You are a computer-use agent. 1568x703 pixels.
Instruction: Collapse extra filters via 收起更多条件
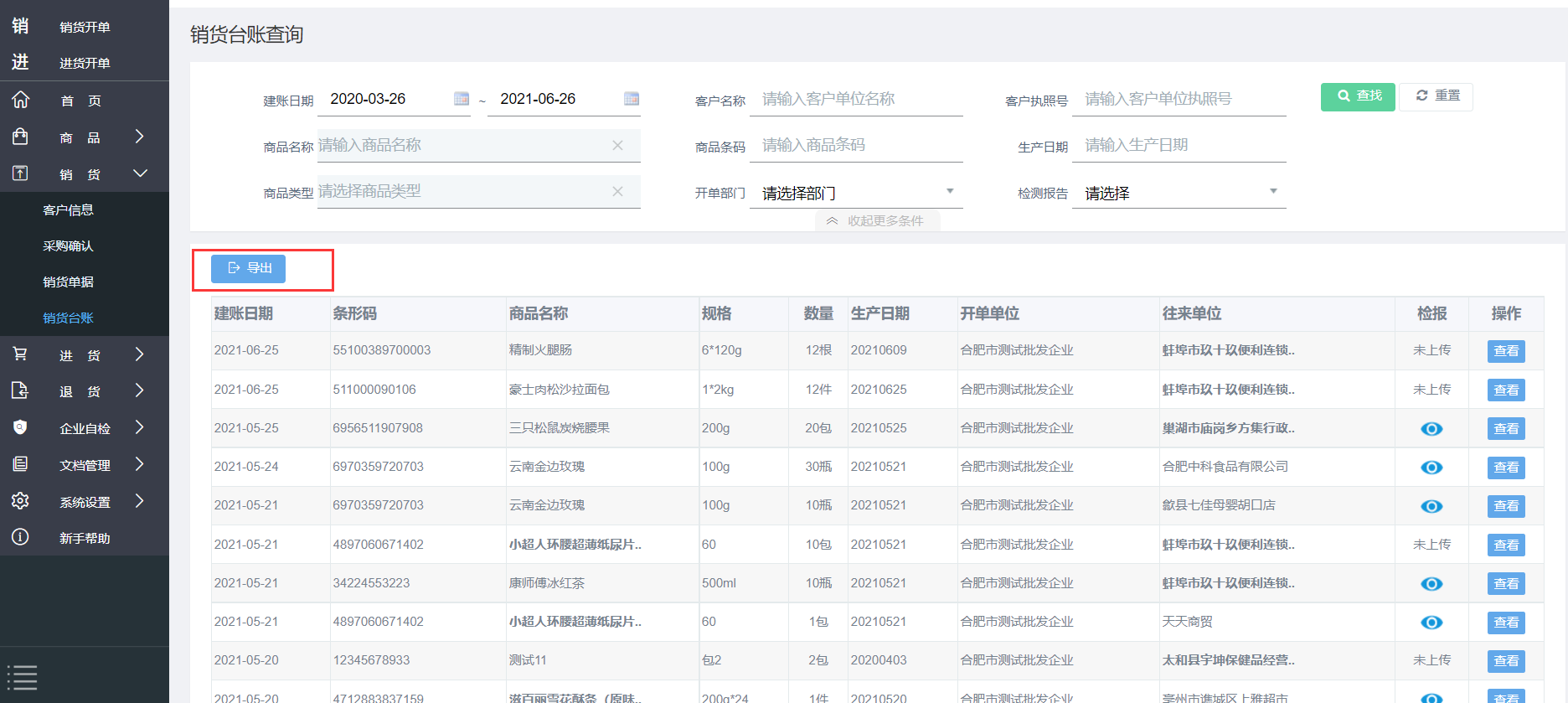click(877, 221)
